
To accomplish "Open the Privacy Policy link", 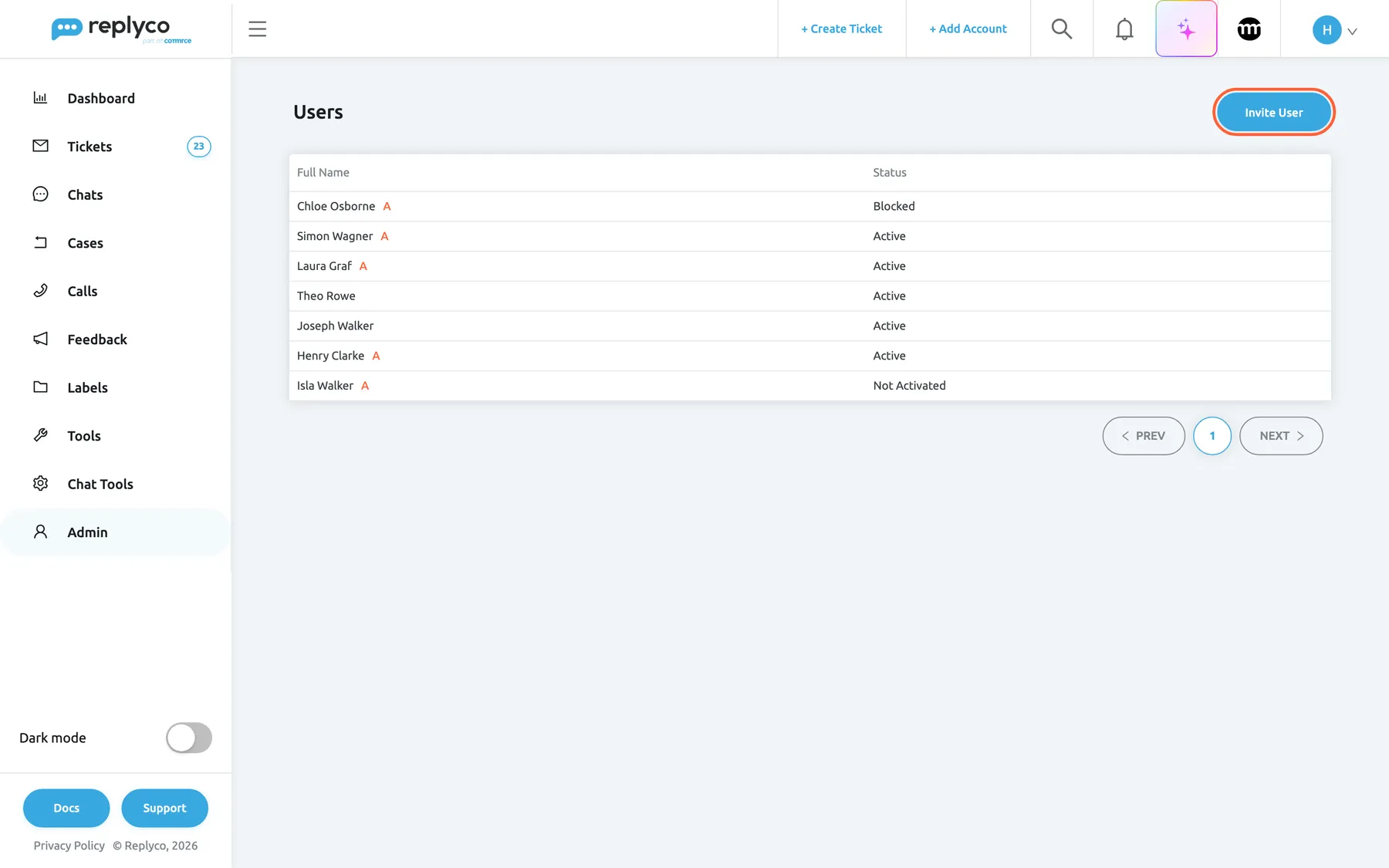I will click(69, 846).
